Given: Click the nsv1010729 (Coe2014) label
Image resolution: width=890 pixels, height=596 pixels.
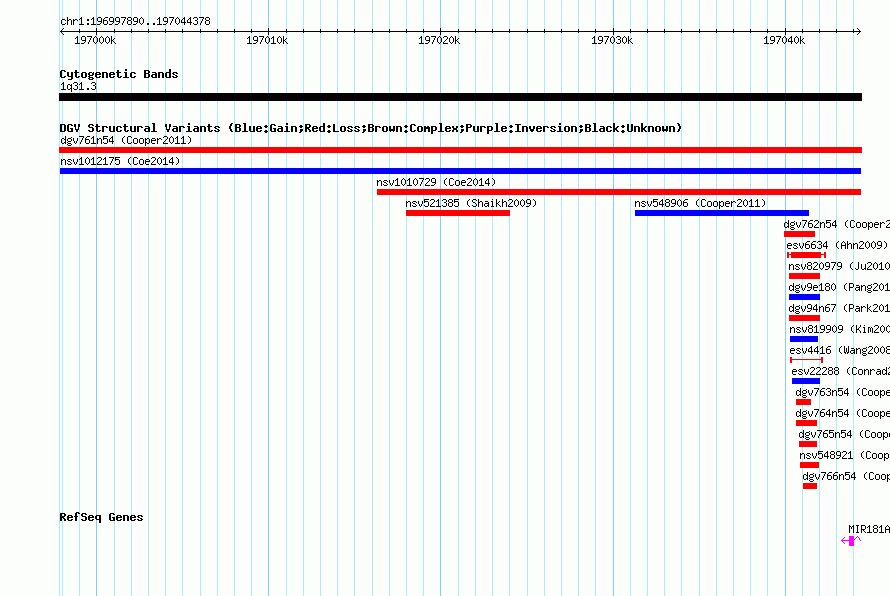Looking at the screenshot, I should 436,182.
